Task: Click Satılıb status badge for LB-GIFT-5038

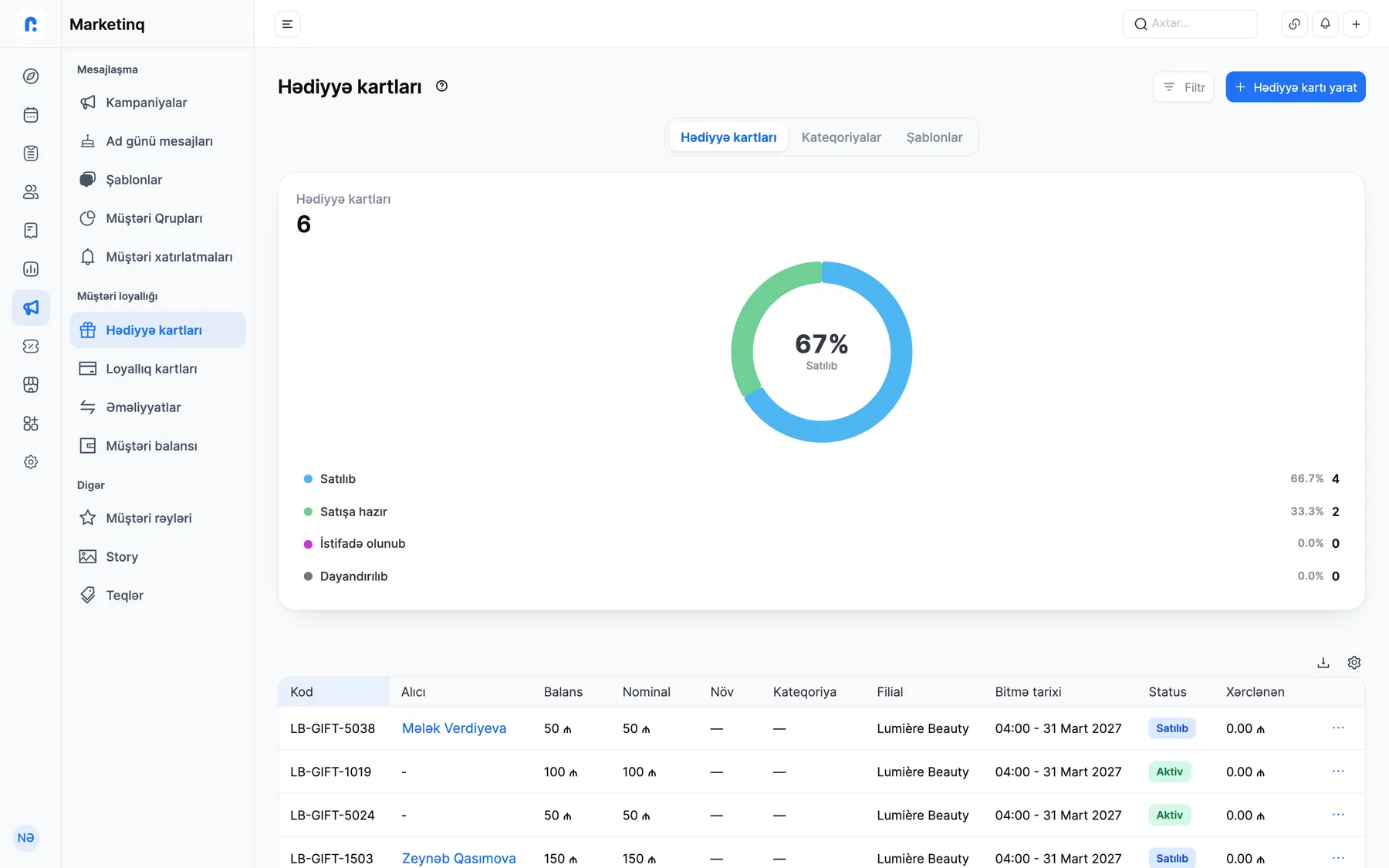Action: click(1172, 728)
